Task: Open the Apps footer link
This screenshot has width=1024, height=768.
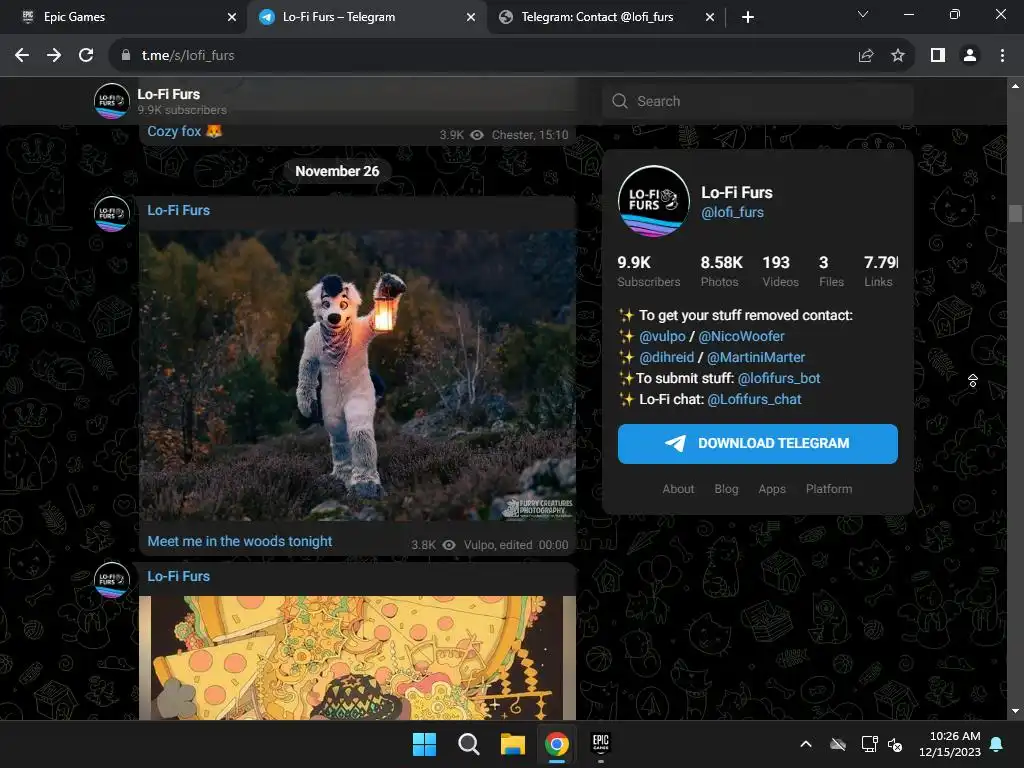Action: click(x=772, y=489)
